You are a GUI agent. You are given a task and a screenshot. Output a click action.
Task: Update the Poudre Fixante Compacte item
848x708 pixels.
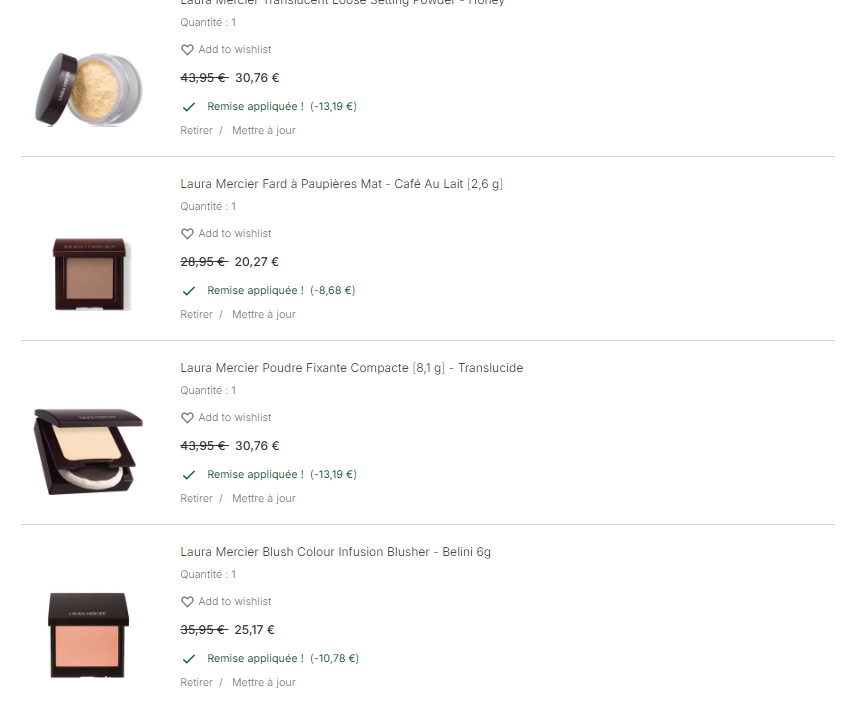(x=264, y=498)
